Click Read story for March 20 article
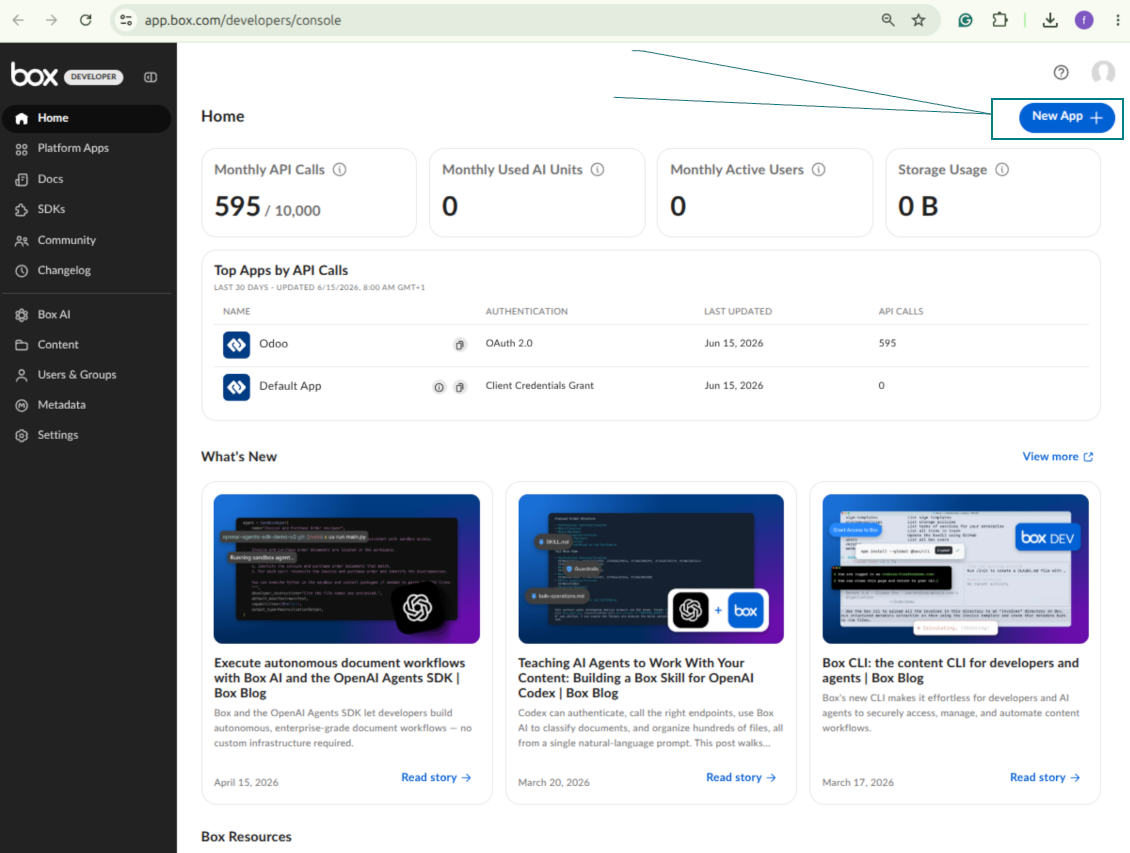Screen dimensions: 1130x853 pyautogui.click(x=741, y=777)
